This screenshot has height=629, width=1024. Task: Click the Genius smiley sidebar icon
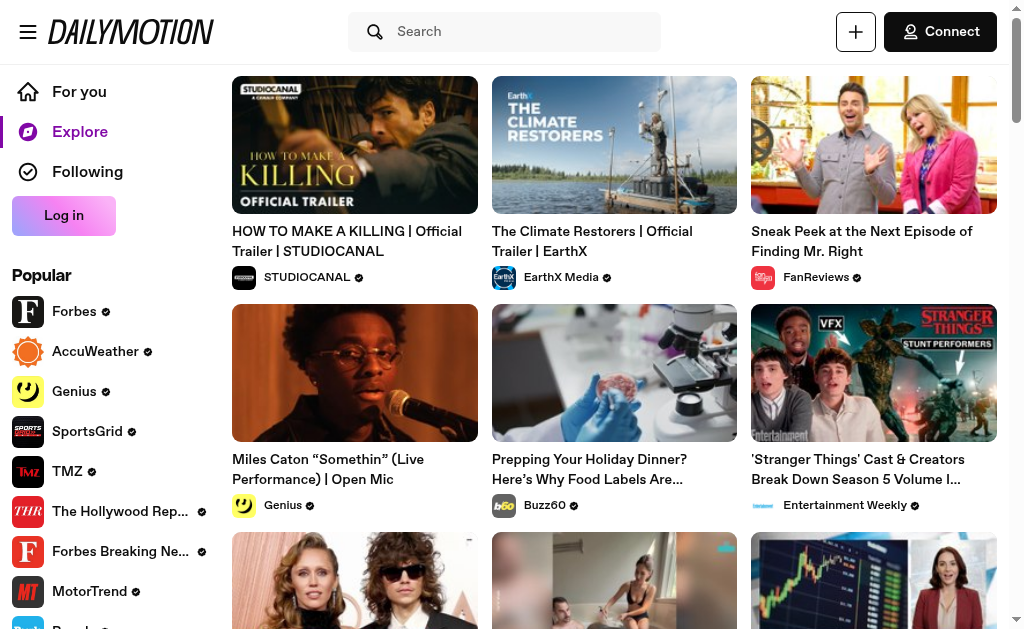coord(28,392)
